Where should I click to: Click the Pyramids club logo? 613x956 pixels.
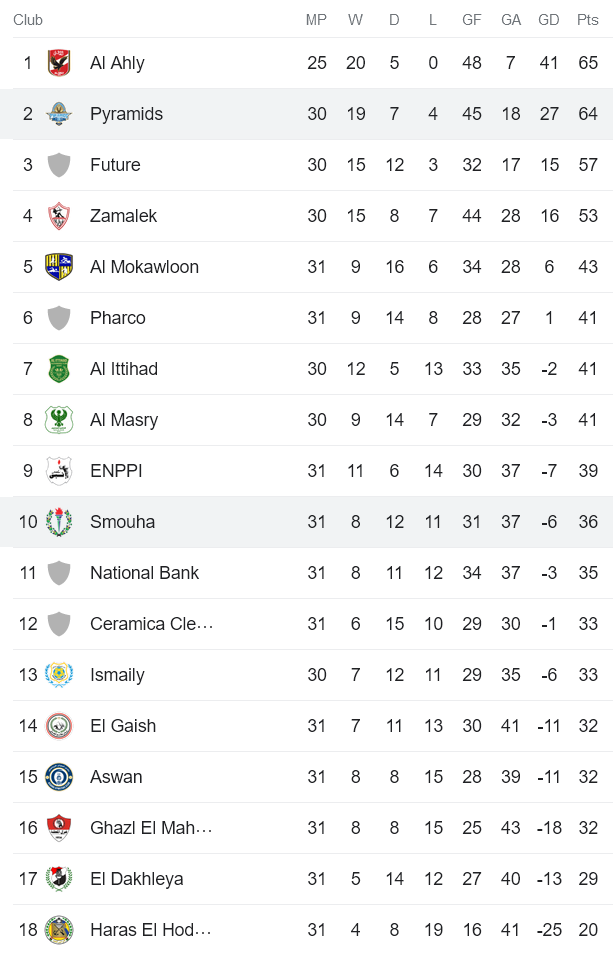(59, 114)
